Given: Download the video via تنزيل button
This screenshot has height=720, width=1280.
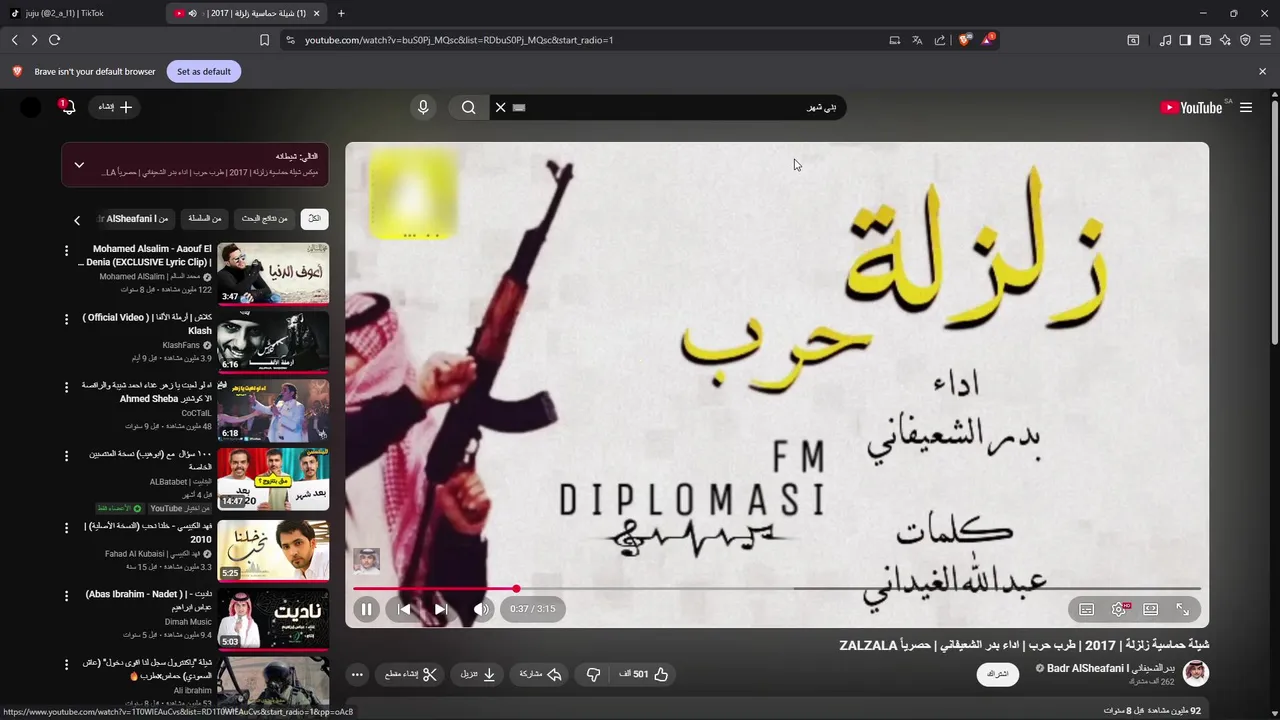Looking at the screenshot, I should tap(478, 675).
